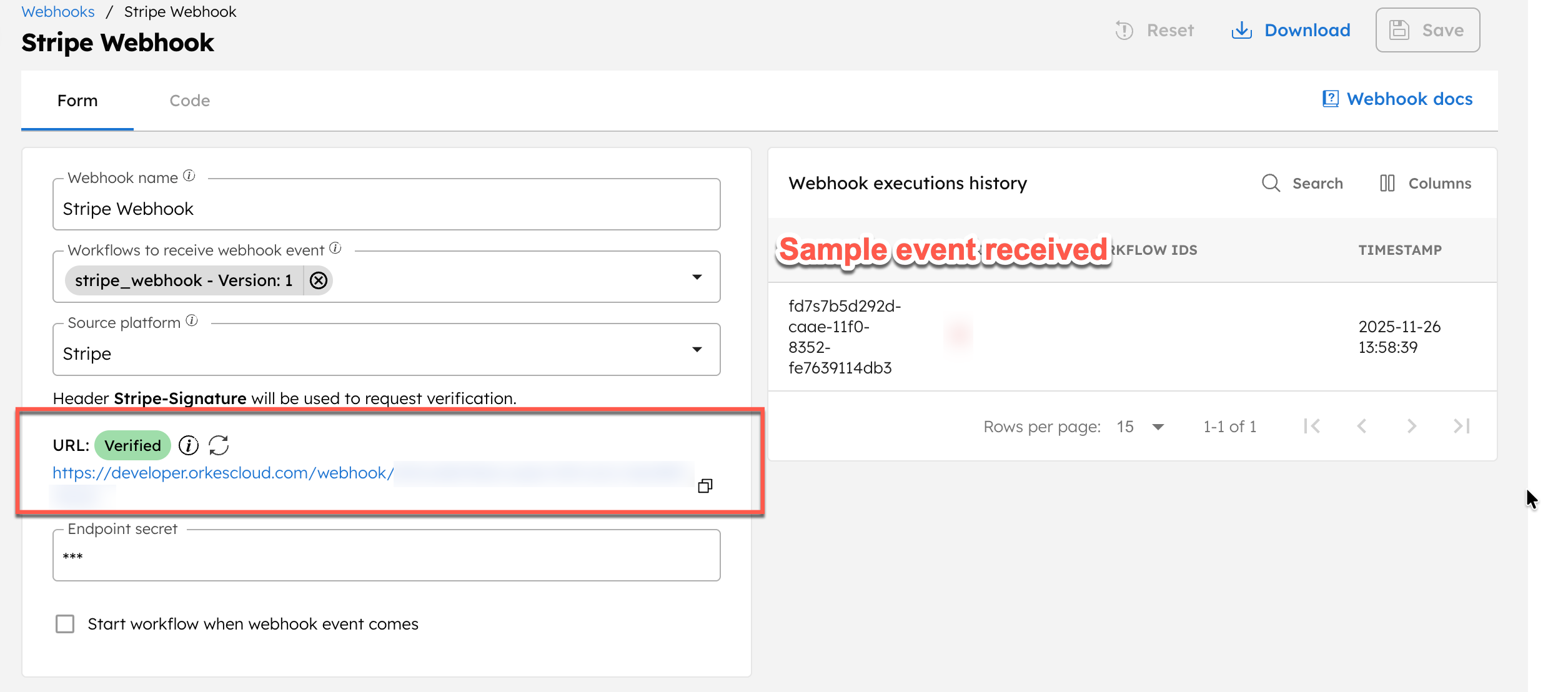Open the Workflows to receive webhook dropdown
Screen dimensions: 1568x692
tap(697, 277)
